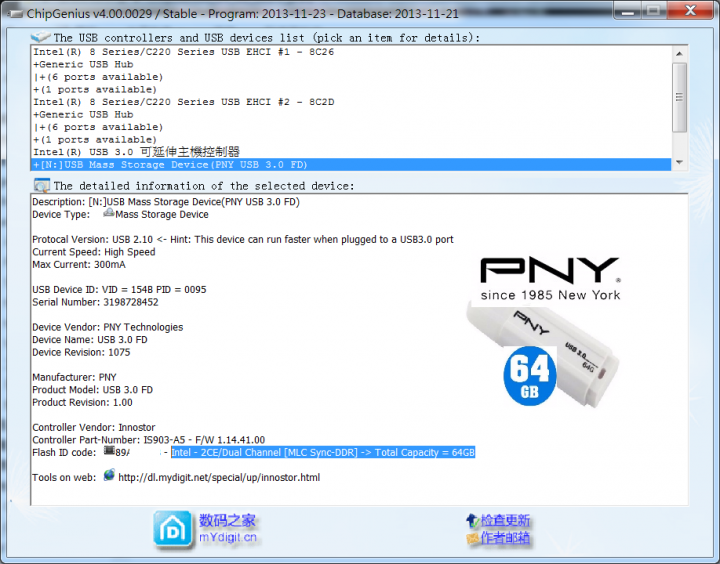Click the USB drive icon beside device list header
Screen dimensions: 720x564
[x=40, y=37]
